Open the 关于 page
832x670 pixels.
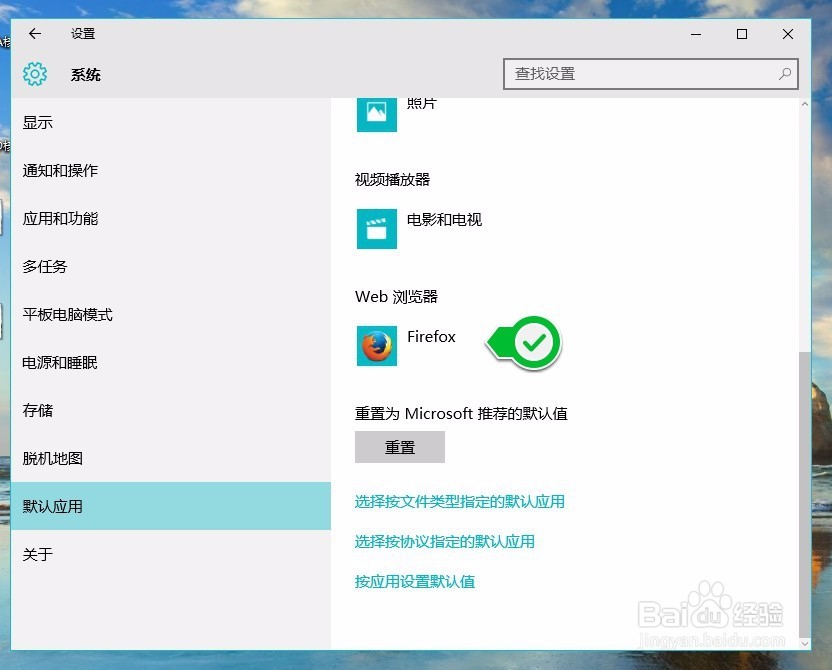pos(171,554)
